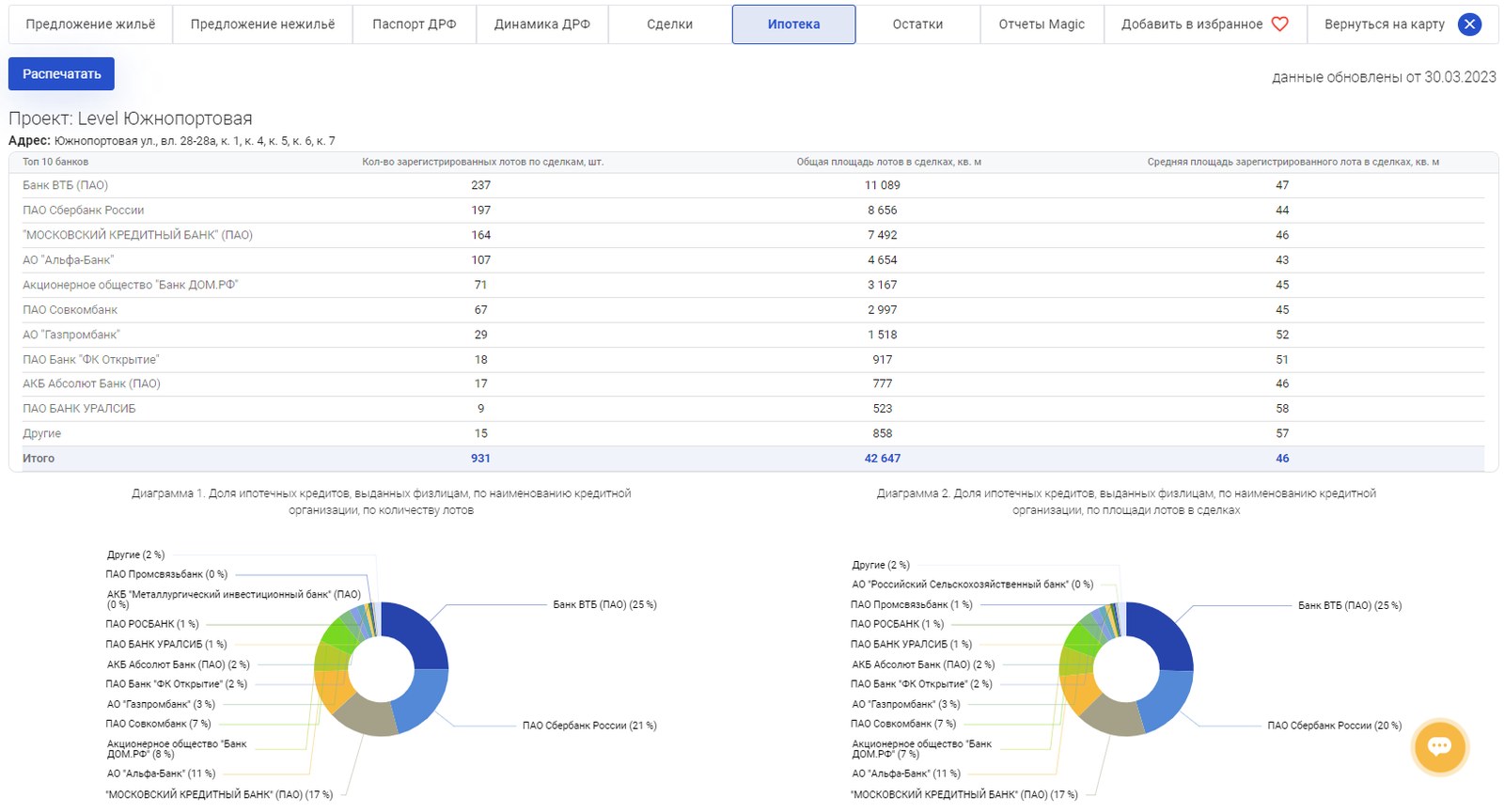Click the Металлургический инвестиционный банк legend label
Image resolution: width=1504 pixels, height=812 pixels.
233,599
